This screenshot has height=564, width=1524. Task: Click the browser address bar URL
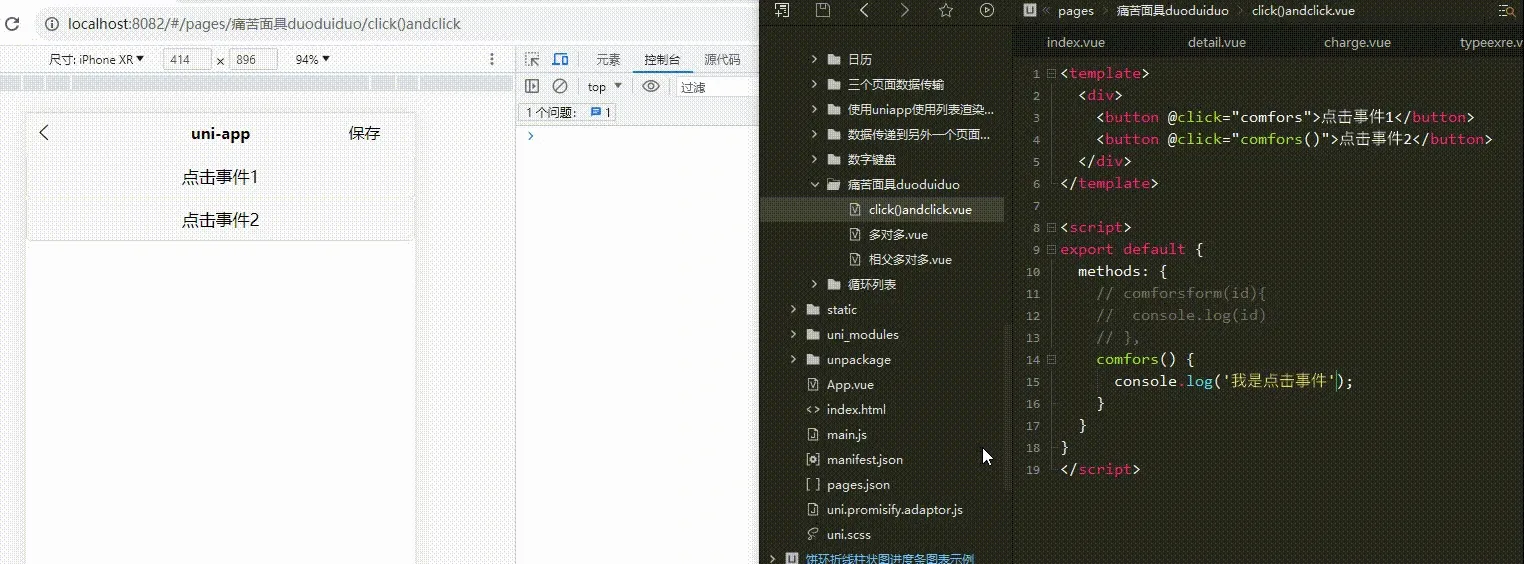(x=265, y=23)
